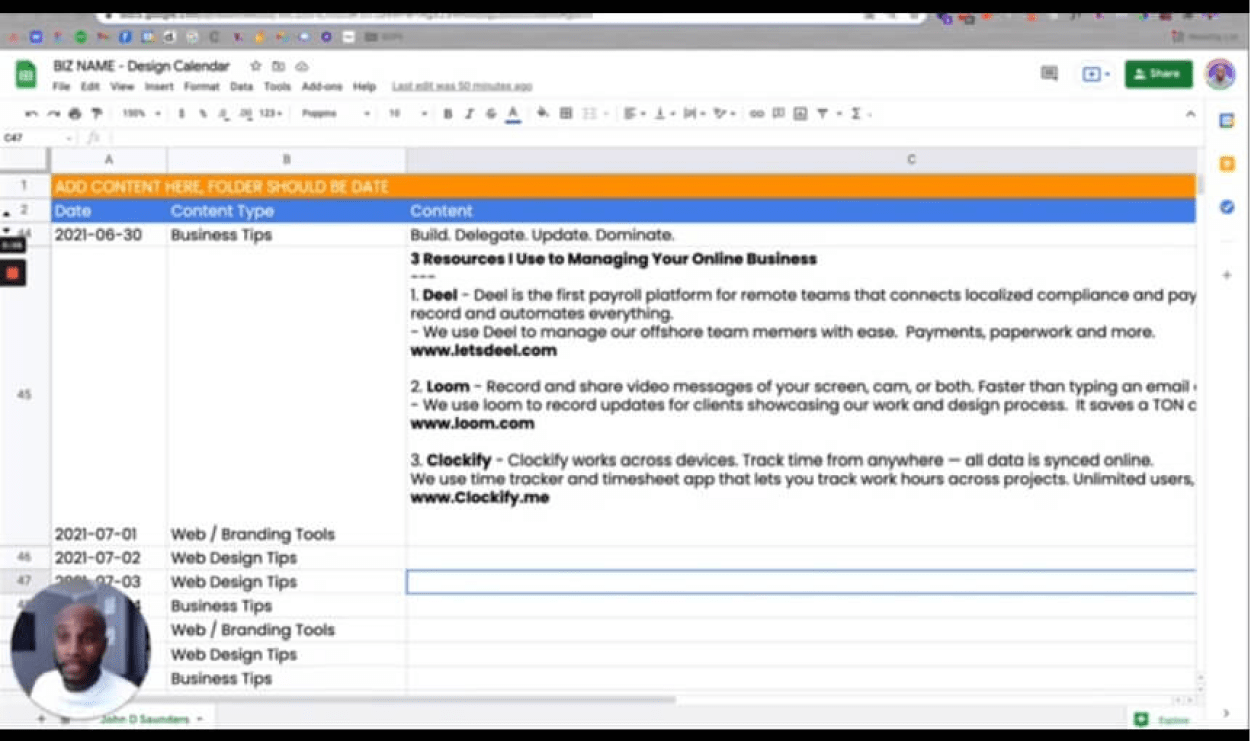Redo the last action
This screenshot has height=741, width=1250.
tap(53, 114)
